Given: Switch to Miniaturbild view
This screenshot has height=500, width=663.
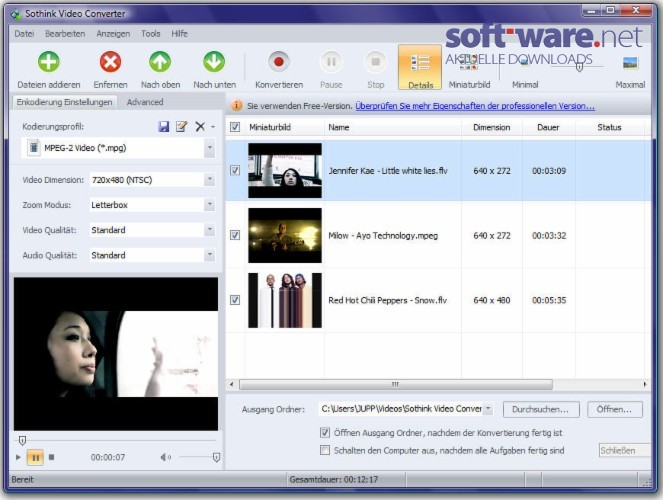Looking at the screenshot, I should coord(469,70).
